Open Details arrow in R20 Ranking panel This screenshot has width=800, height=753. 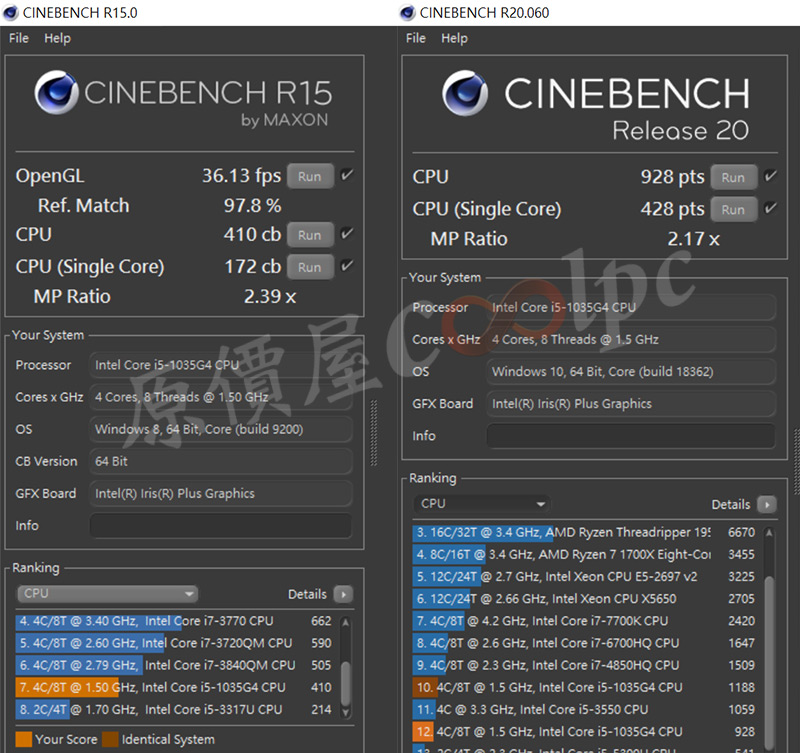(767, 504)
